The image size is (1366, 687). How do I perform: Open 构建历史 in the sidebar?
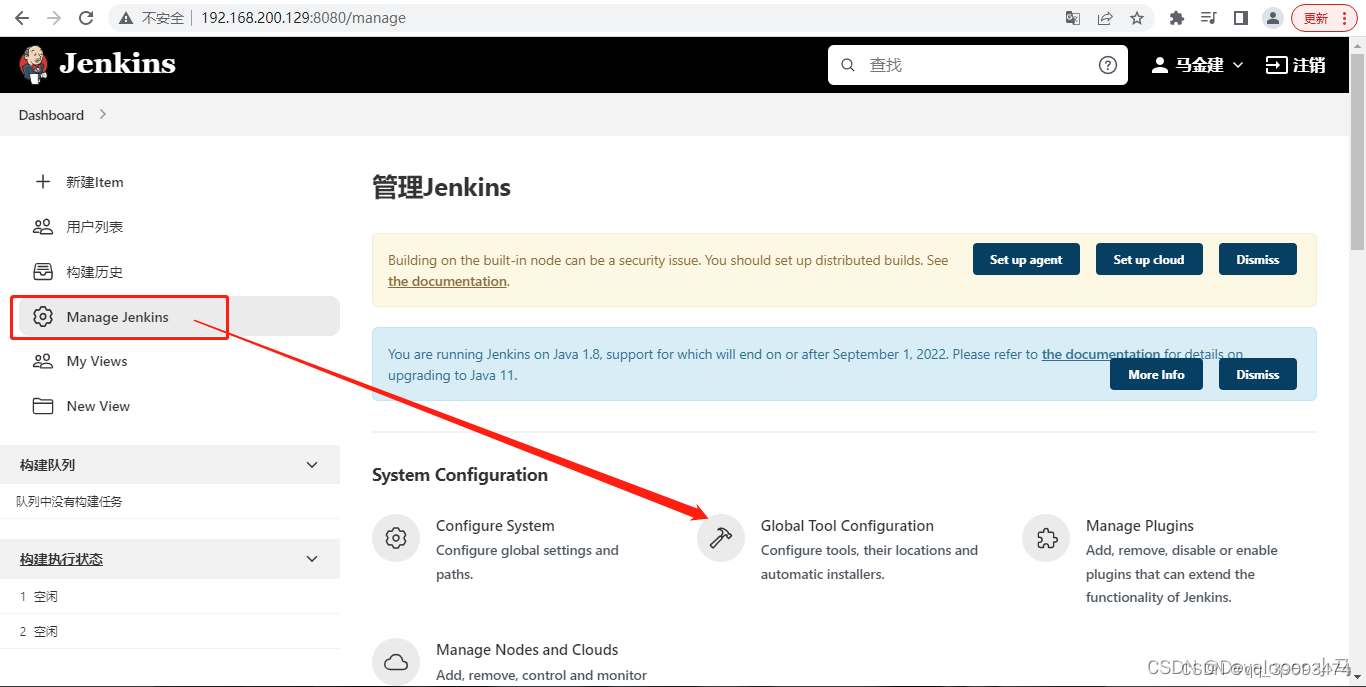click(x=179, y=272)
